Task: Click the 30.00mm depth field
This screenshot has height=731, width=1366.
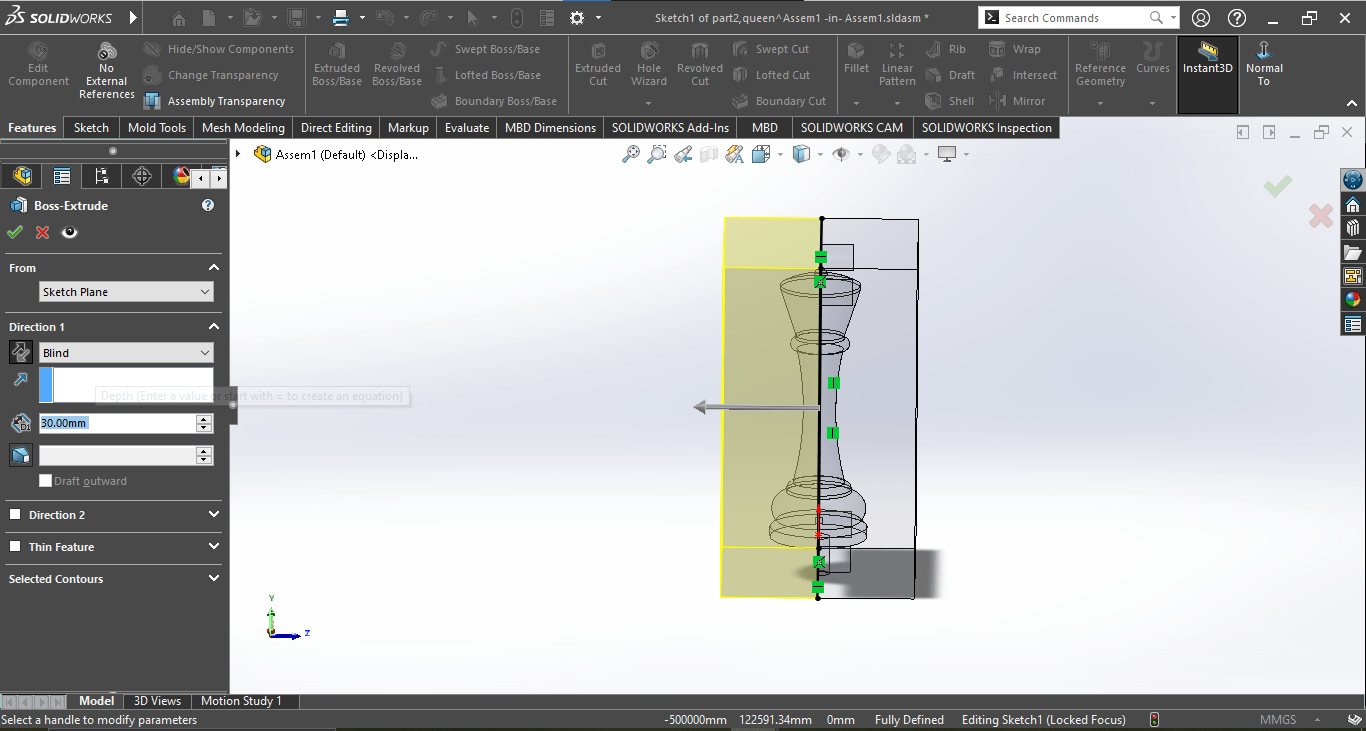Action: 118,423
